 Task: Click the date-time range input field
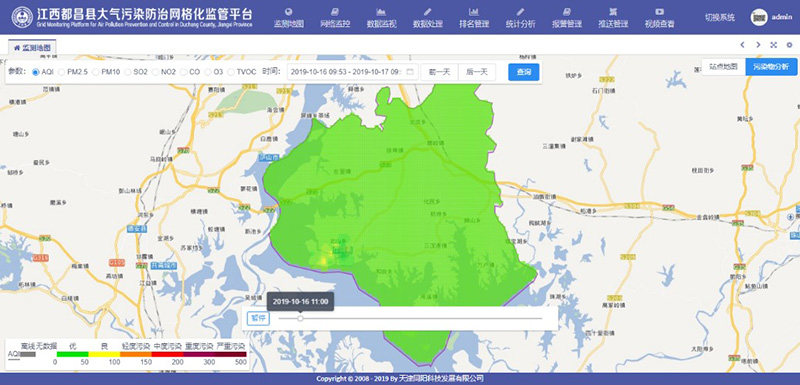pos(353,72)
